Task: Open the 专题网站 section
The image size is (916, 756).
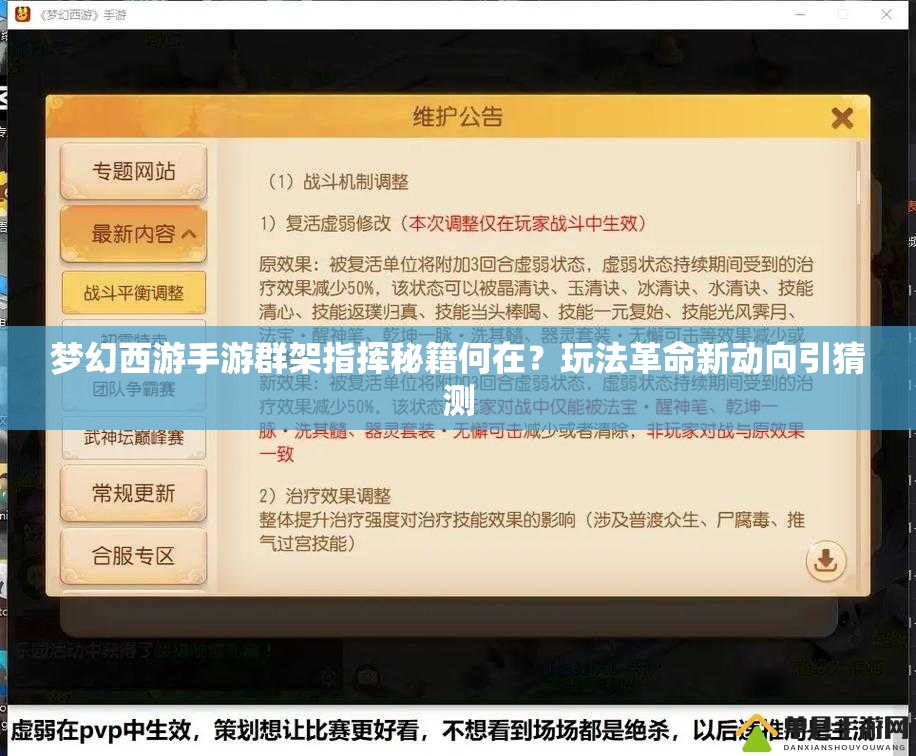Action: point(133,172)
